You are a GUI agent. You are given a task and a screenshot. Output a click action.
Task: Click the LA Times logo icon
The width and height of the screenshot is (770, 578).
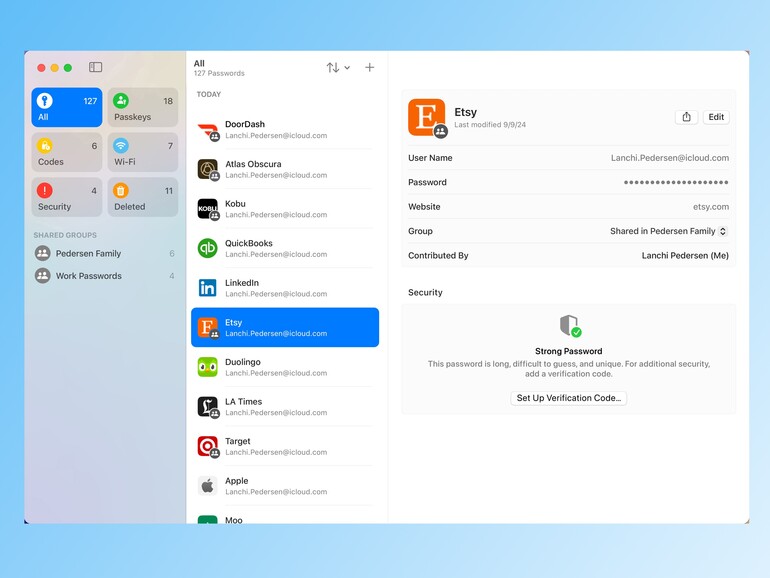click(x=208, y=407)
